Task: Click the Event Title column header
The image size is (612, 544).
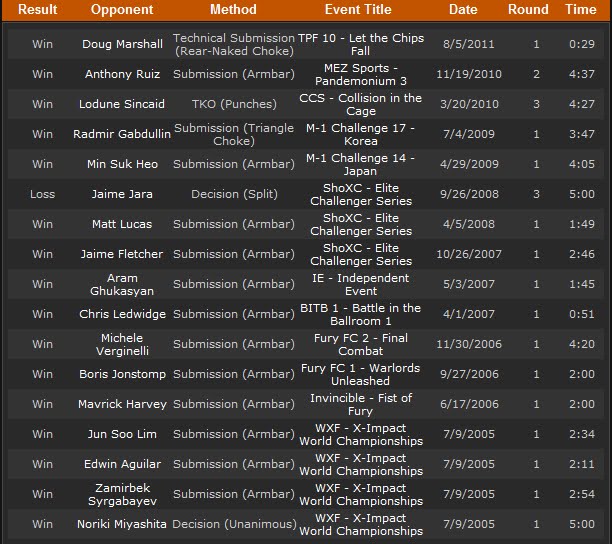Action: coord(358,9)
